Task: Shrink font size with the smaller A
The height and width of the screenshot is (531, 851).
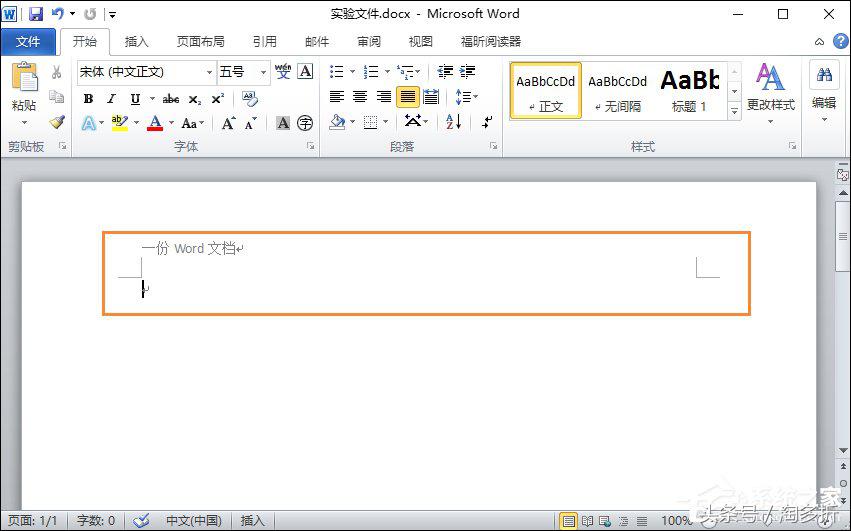Action: (x=250, y=124)
